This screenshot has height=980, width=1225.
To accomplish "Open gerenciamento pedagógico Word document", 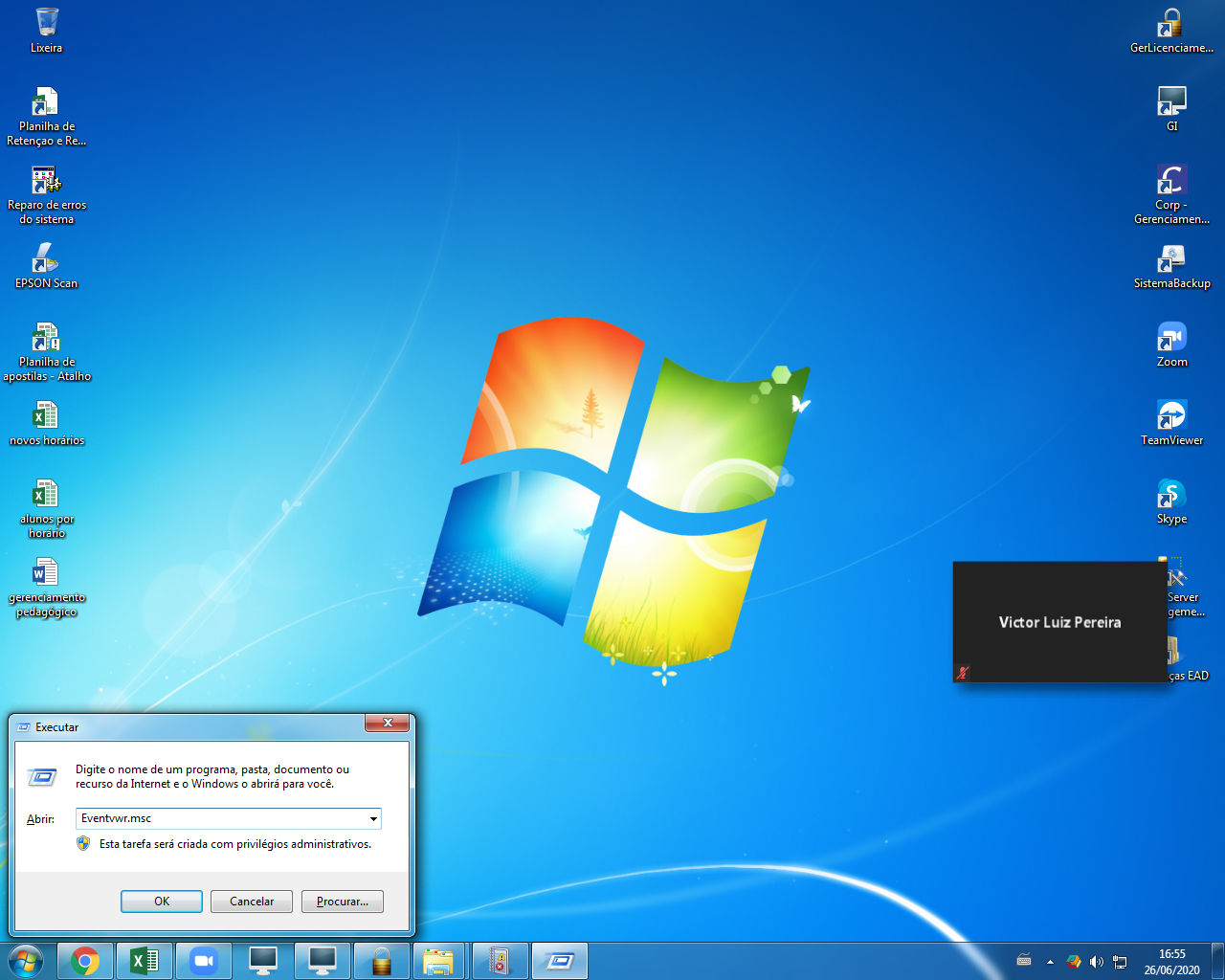I will click(46, 588).
